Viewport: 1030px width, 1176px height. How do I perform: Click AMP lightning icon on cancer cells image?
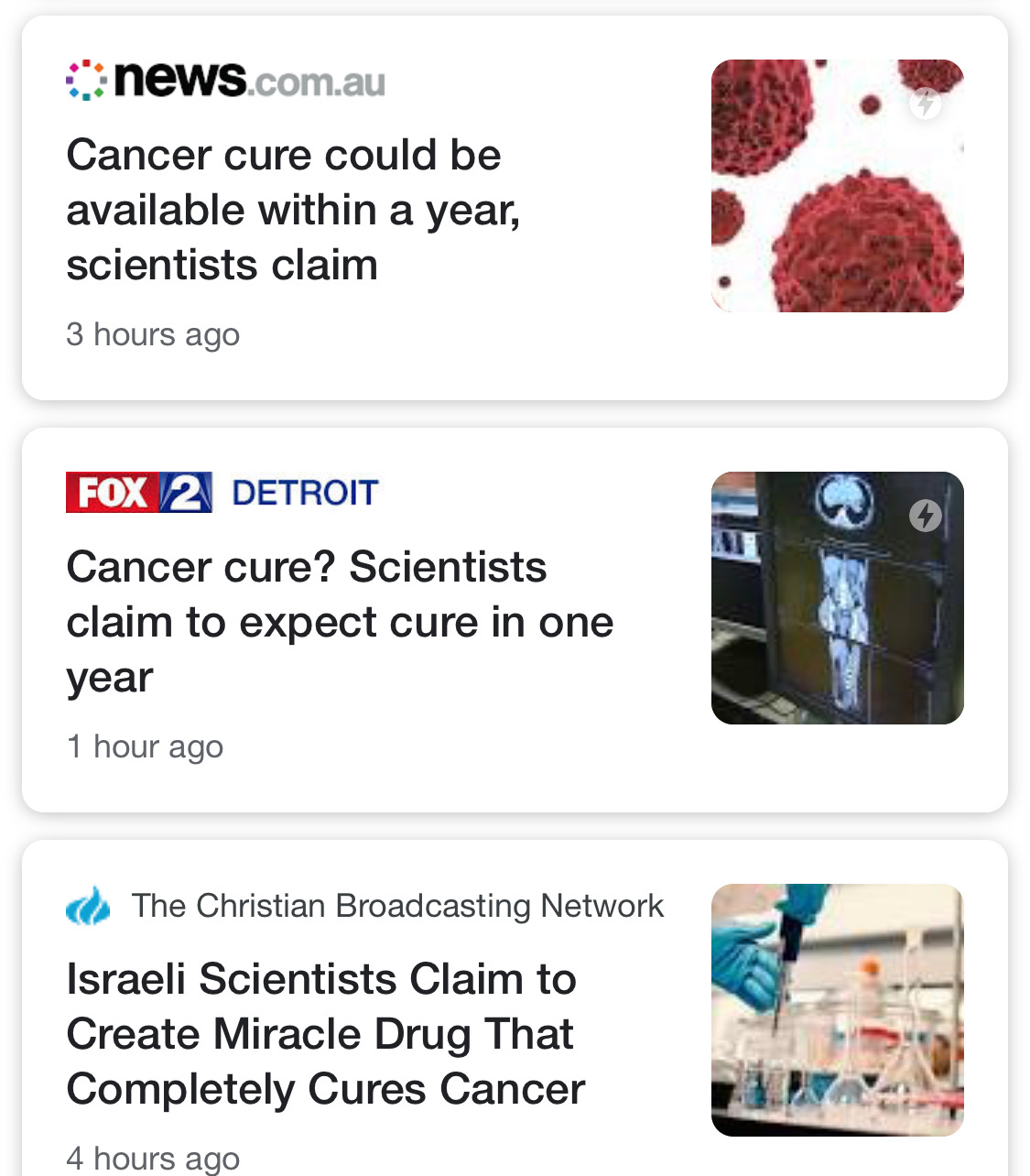[x=926, y=103]
